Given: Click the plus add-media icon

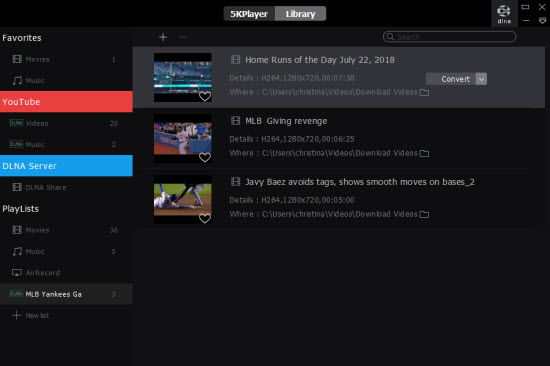Looking at the screenshot, I should point(163,37).
